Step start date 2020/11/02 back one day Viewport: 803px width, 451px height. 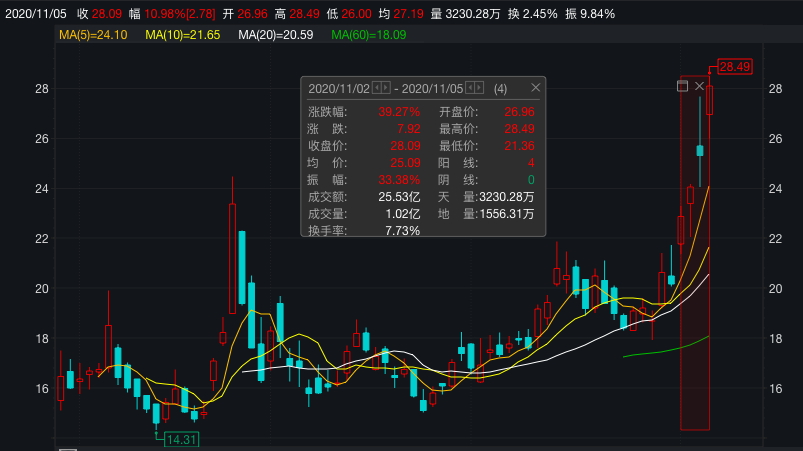pyautogui.click(x=376, y=88)
